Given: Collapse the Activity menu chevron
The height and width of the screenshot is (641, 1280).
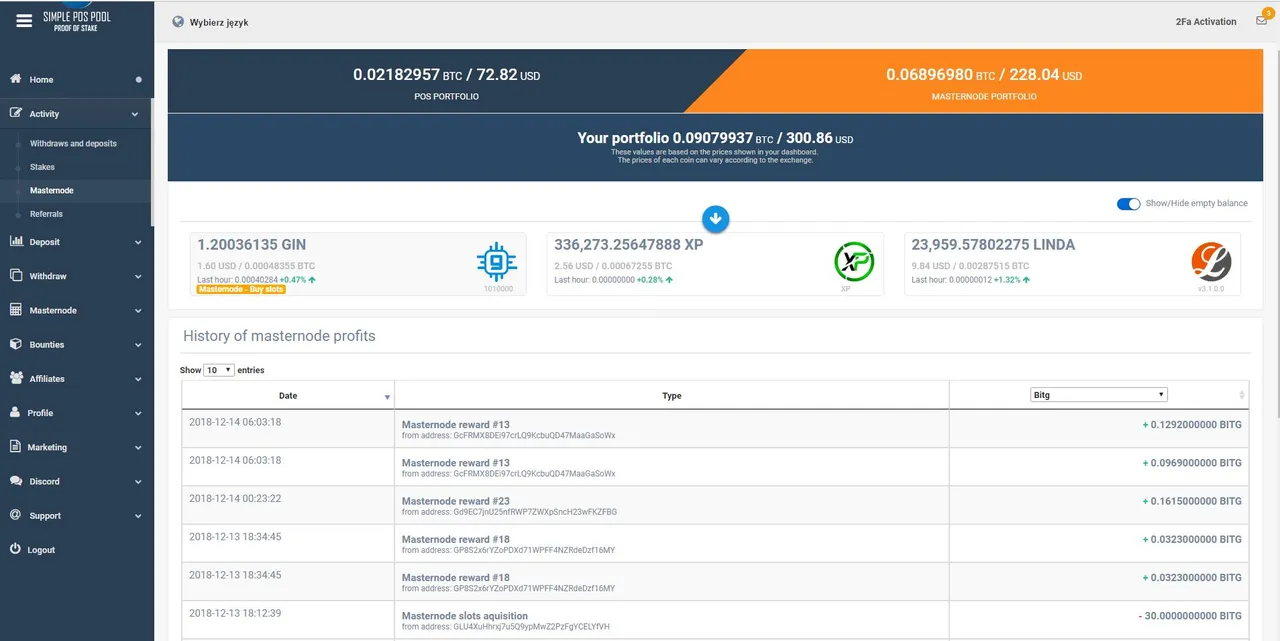Looking at the screenshot, I should tap(137, 115).
